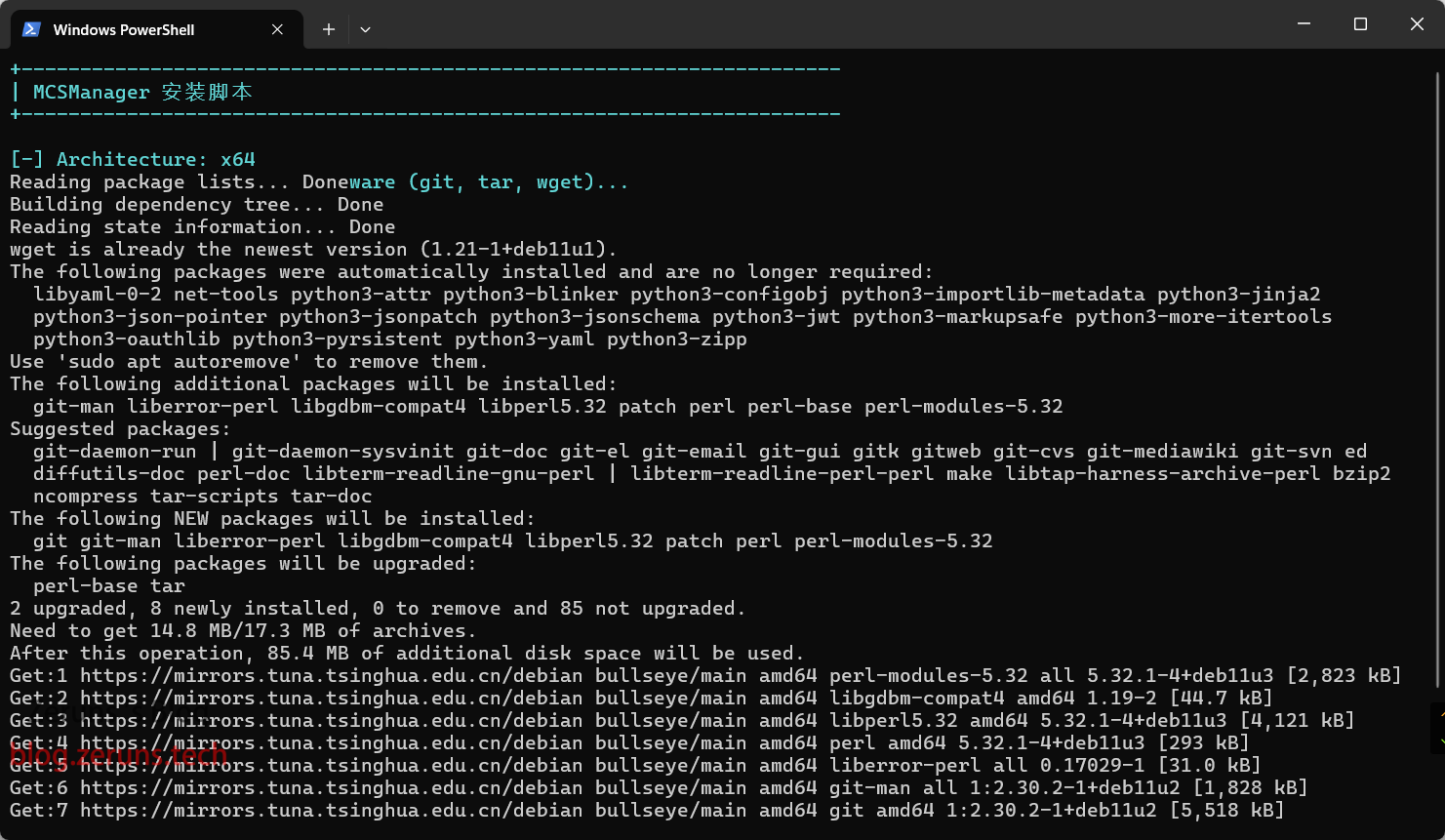Maximize the terminal window
Viewport: 1445px width, 840px height.
pyautogui.click(x=1360, y=24)
